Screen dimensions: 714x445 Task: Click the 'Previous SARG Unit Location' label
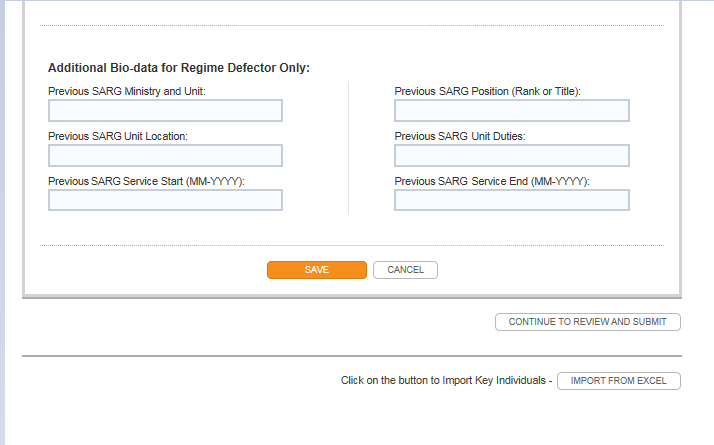pos(117,136)
